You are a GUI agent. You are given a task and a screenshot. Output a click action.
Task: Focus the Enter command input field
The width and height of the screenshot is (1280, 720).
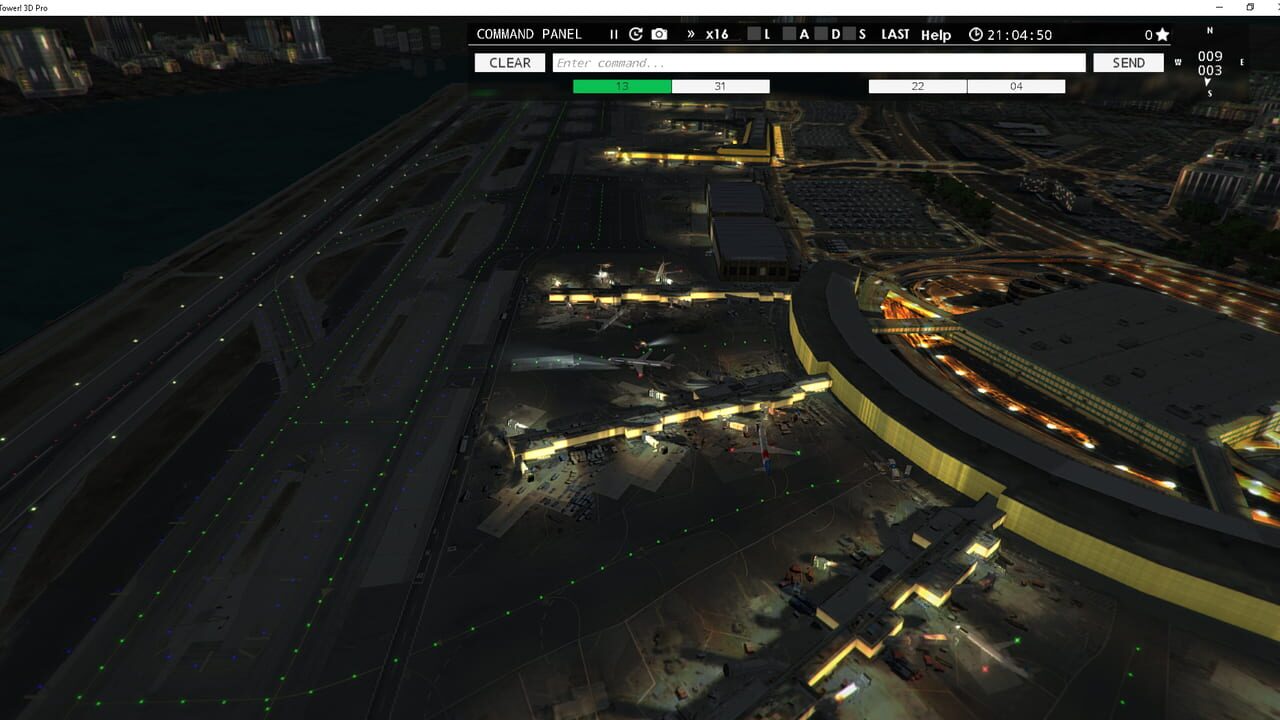pos(819,63)
